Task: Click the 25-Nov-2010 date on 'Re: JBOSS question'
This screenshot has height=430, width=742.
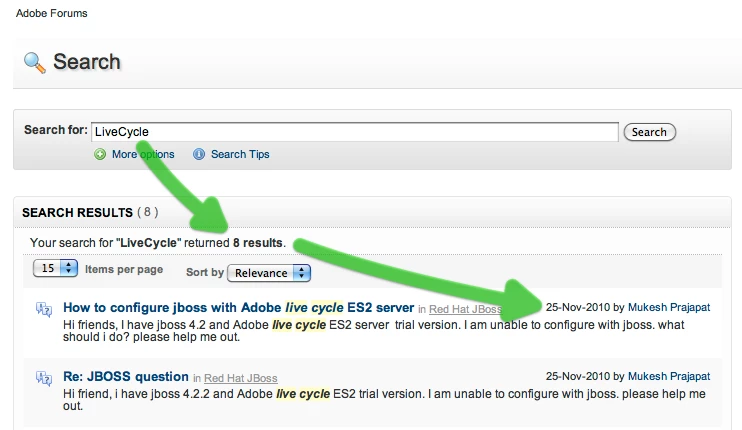Action: tap(577, 377)
